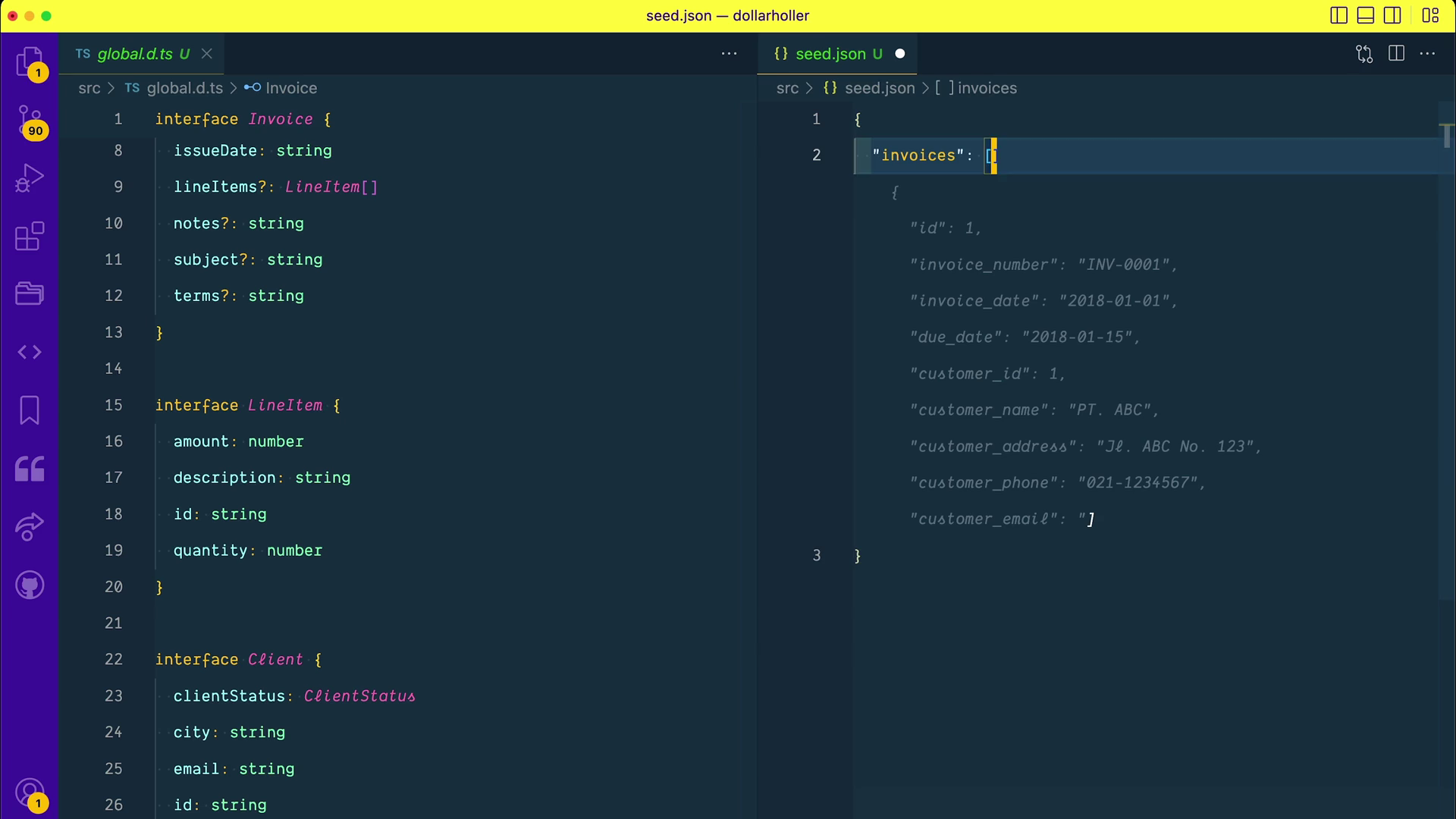Click the compare changes icon in right editor
The width and height of the screenshot is (1456, 819).
[x=1364, y=54]
